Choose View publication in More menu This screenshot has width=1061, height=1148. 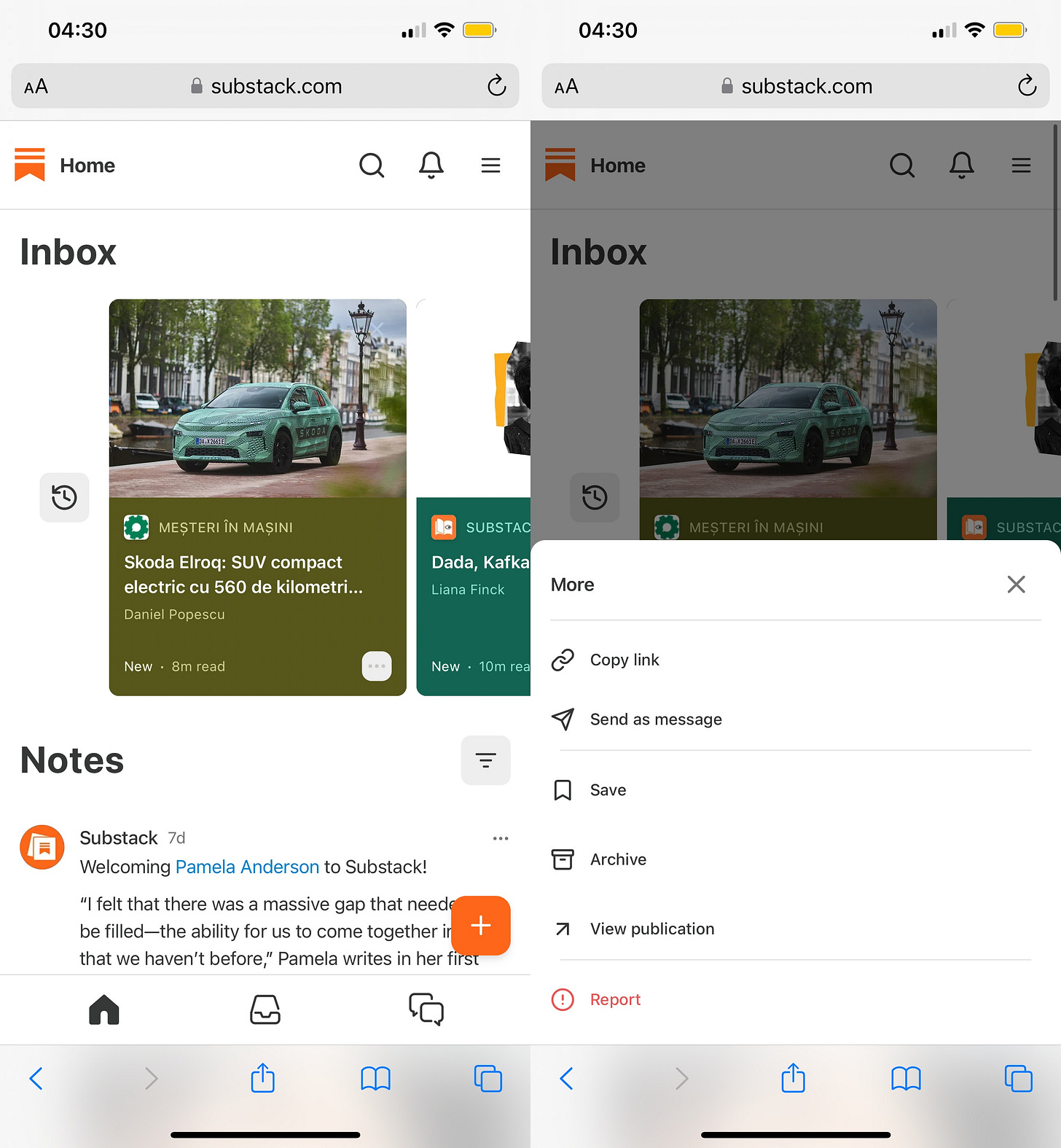click(x=796, y=929)
